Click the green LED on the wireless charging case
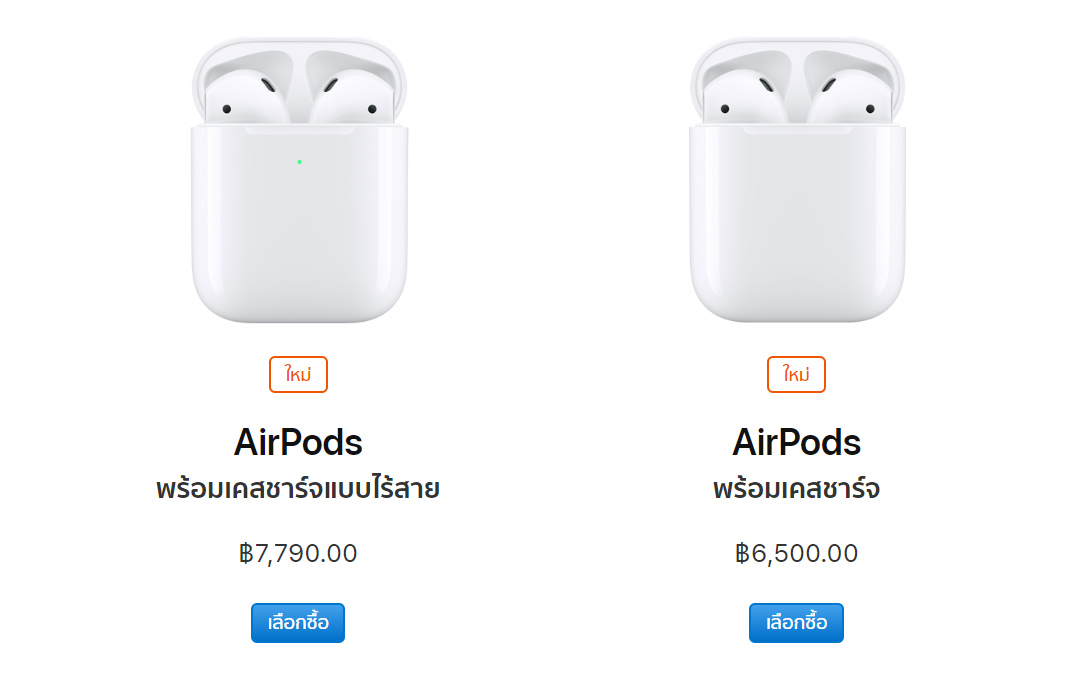 pos(299,162)
